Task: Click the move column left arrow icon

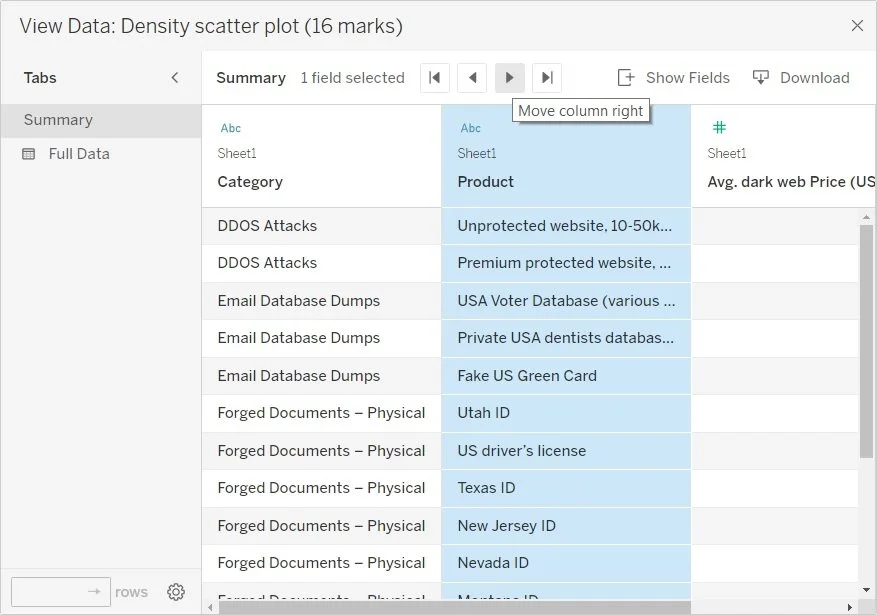Action: pyautogui.click(x=472, y=77)
